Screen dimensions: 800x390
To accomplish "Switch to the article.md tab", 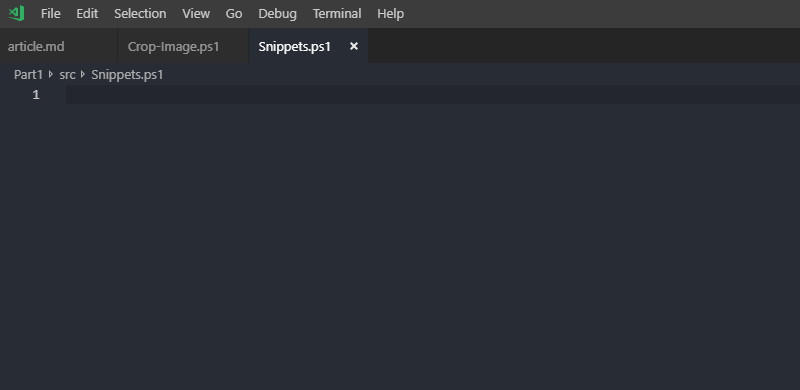I will point(59,46).
